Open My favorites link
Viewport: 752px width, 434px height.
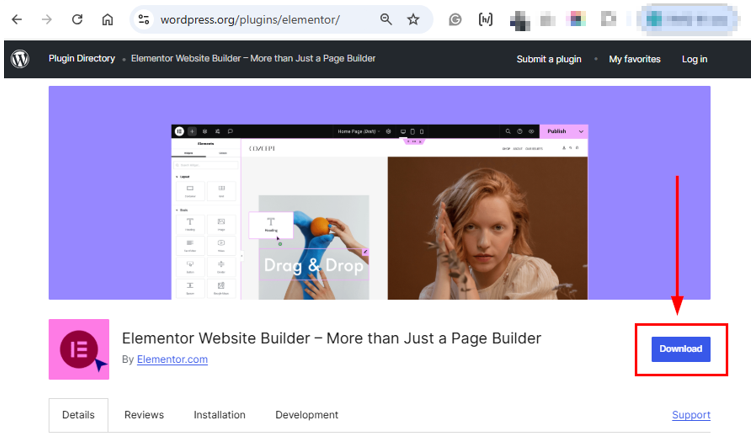[x=634, y=59]
